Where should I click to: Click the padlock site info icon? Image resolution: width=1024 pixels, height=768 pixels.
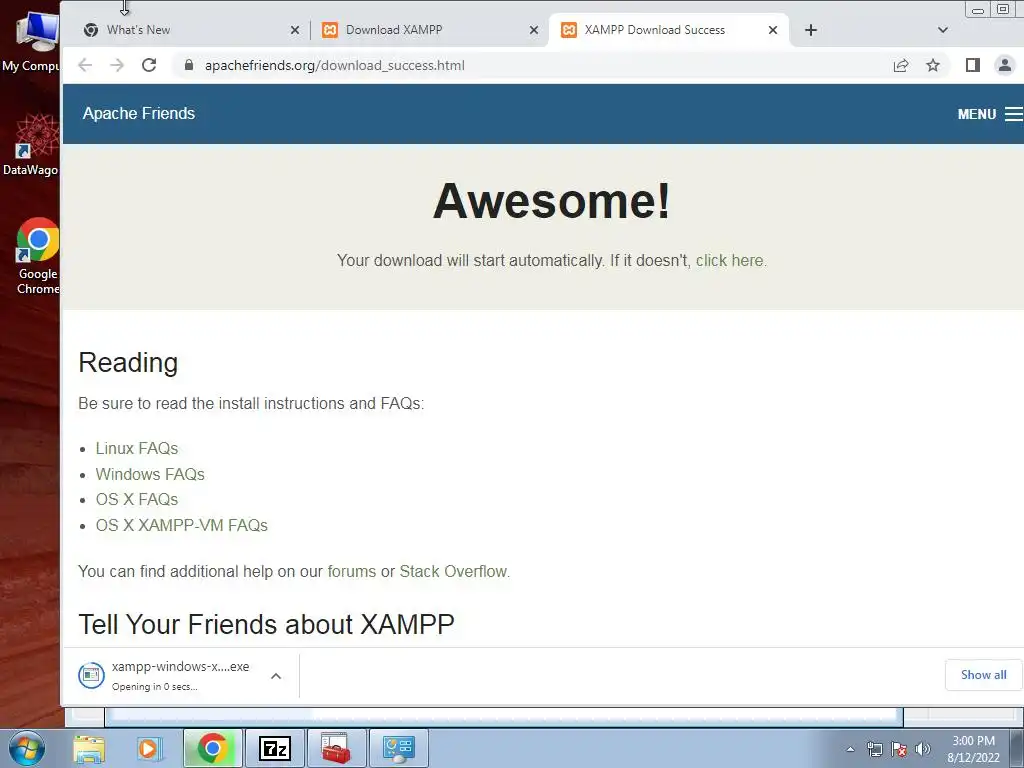coord(189,65)
